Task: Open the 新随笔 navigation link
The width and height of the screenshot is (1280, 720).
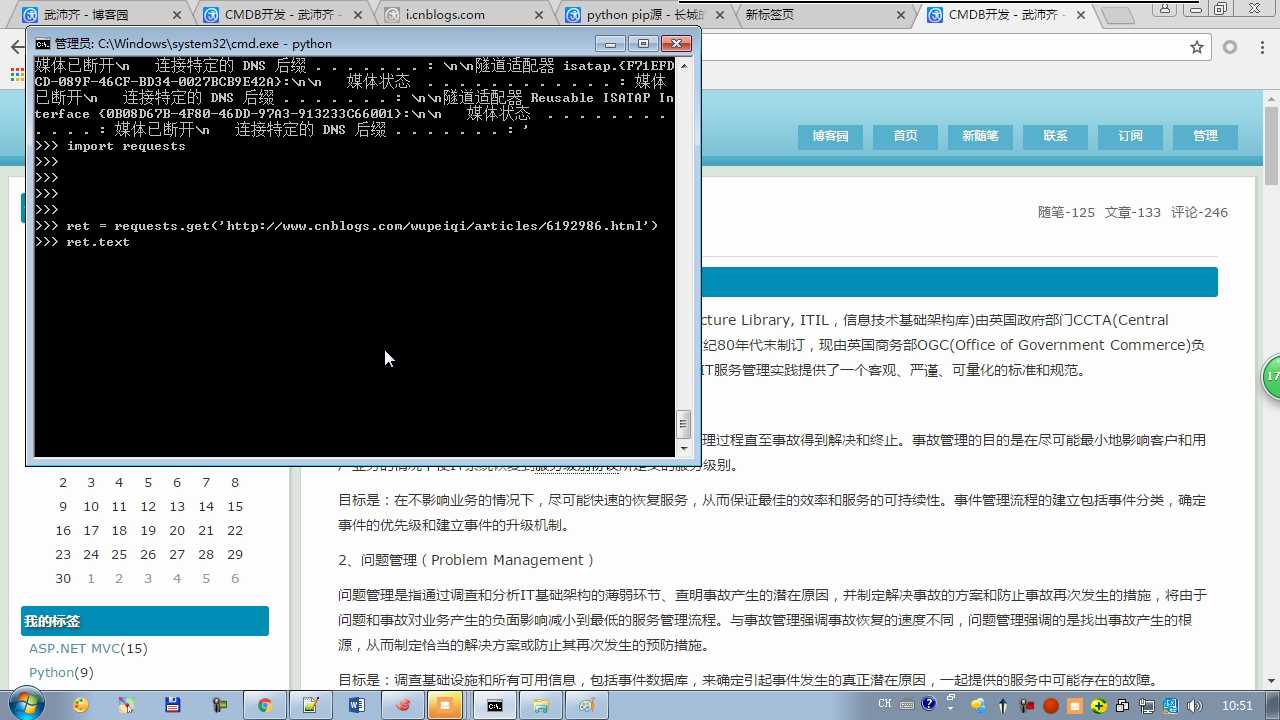Action: (x=980, y=136)
